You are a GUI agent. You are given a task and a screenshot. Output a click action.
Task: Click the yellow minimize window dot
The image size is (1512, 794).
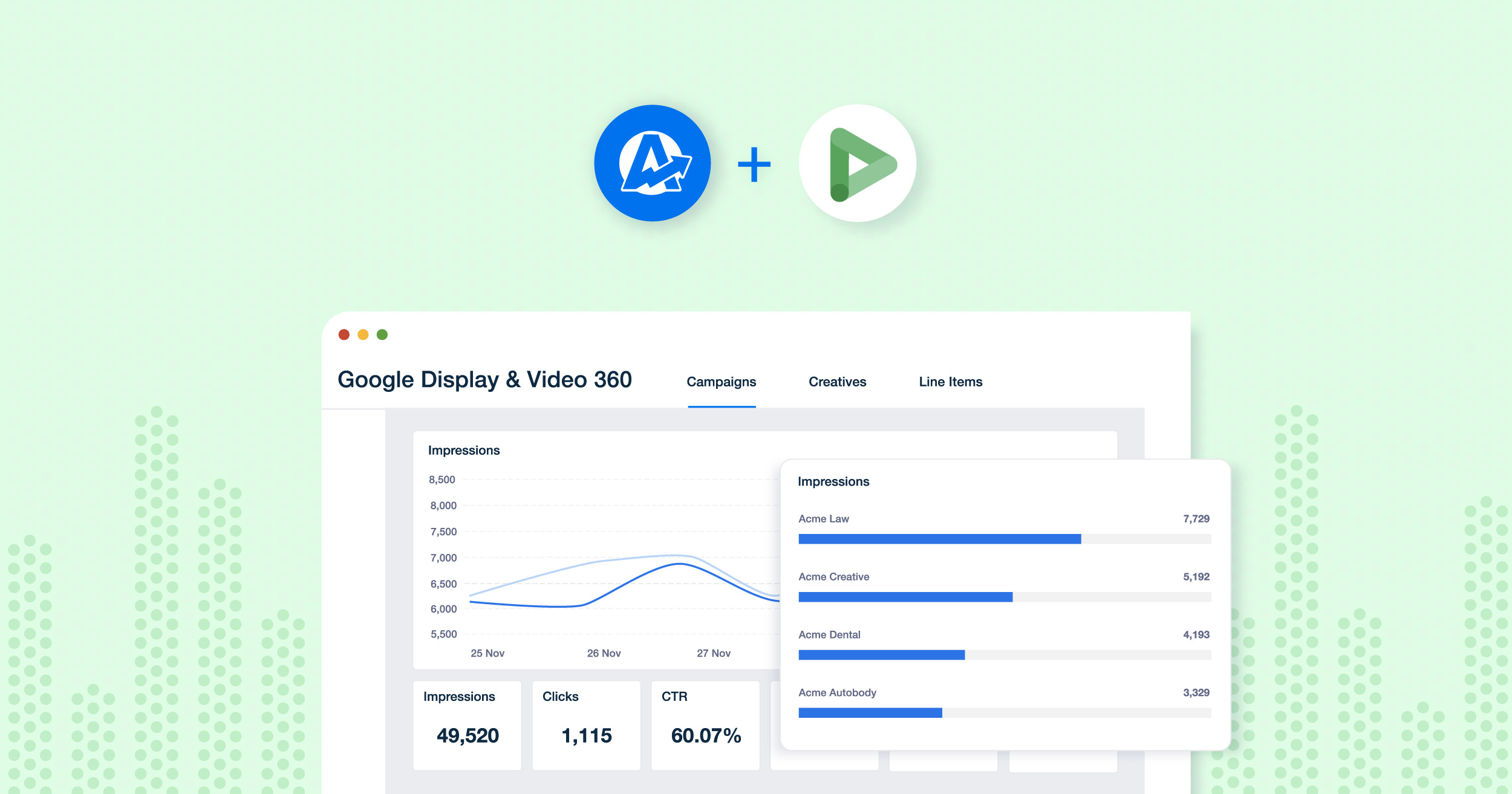(363, 334)
